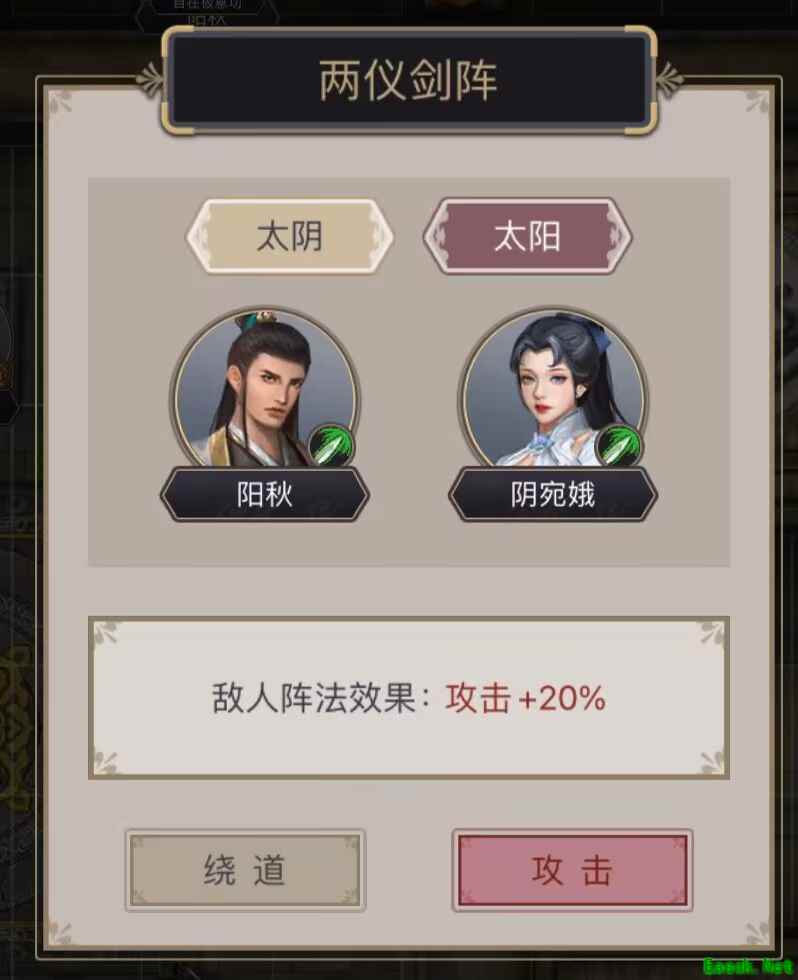Click the 阳秋 name plate
Image resolution: width=798 pixels, height=980 pixels.
point(265,494)
